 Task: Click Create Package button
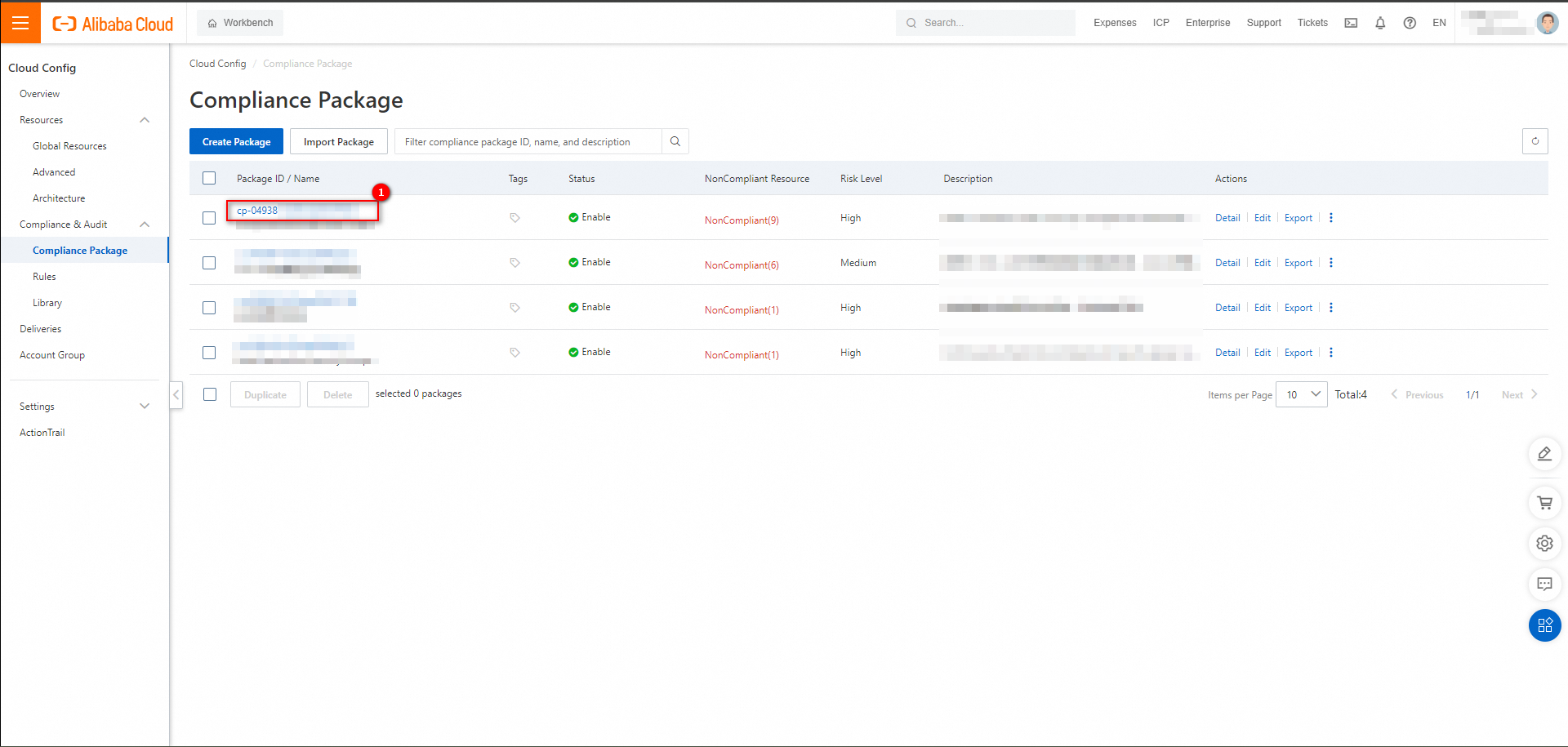pos(236,141)
